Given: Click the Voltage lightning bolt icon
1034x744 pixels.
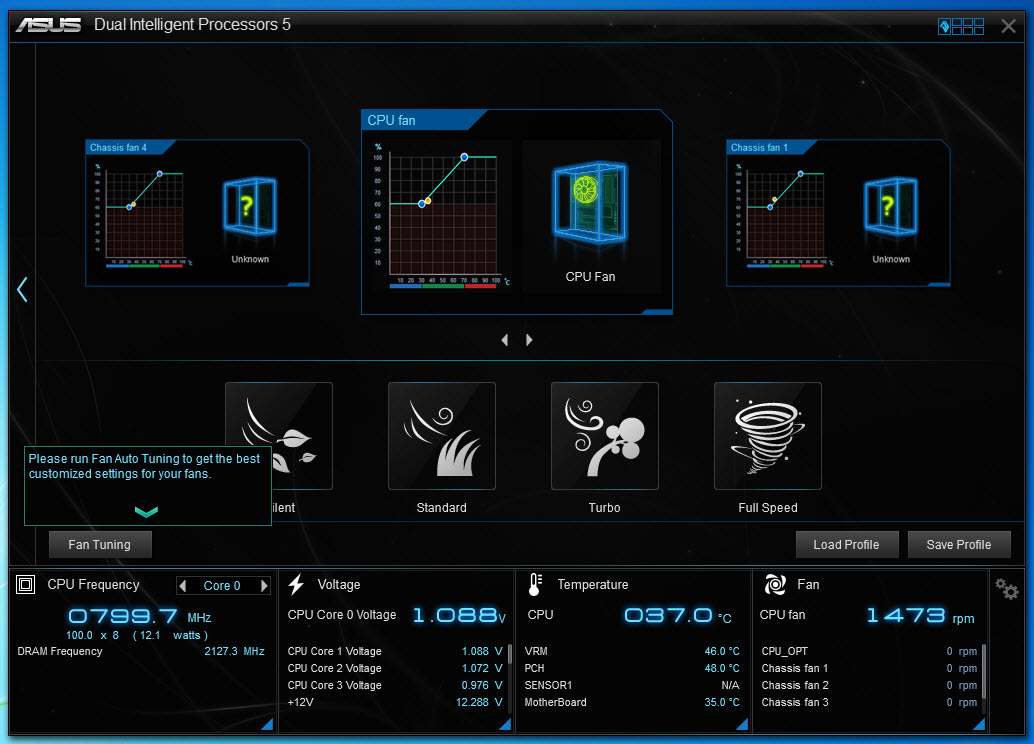Looking at the screenshot, I should 296,584.
